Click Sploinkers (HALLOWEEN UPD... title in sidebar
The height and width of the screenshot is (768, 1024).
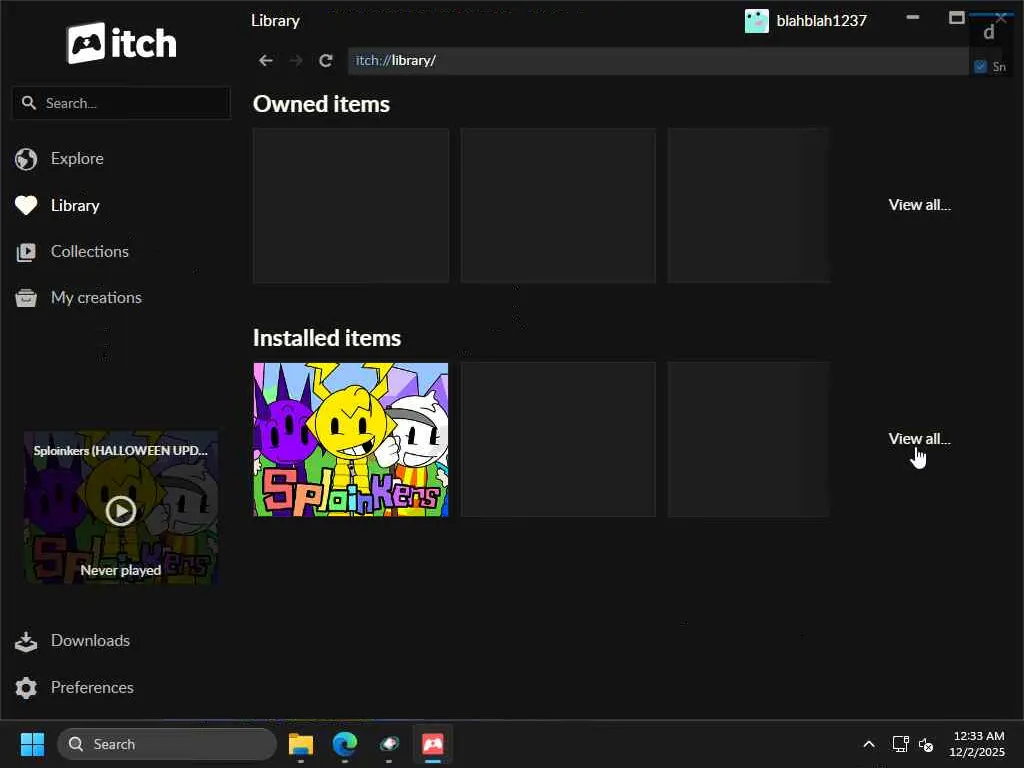(x=120, y=451)
